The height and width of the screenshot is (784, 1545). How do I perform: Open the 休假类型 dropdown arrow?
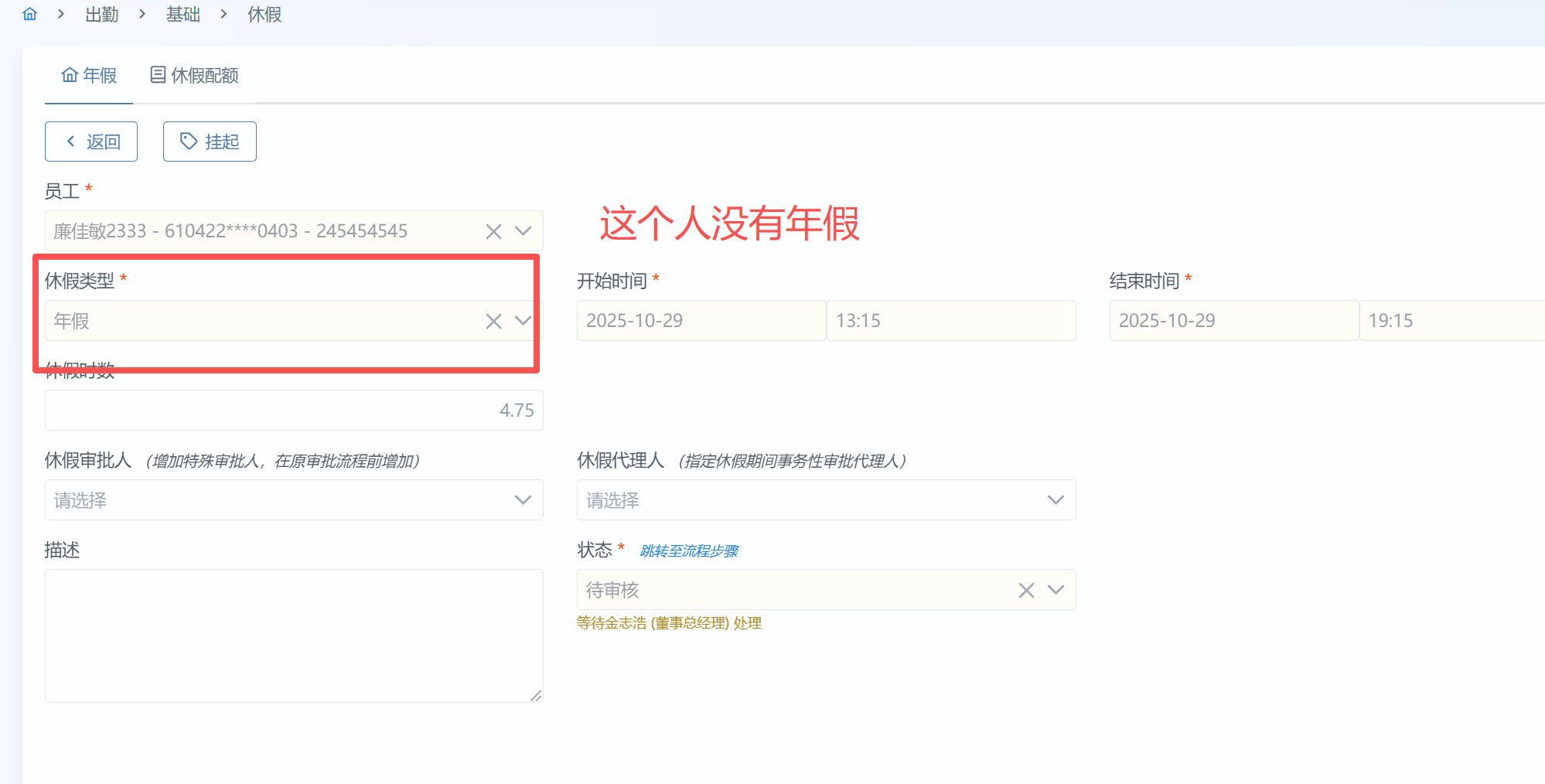pos(524,321)
